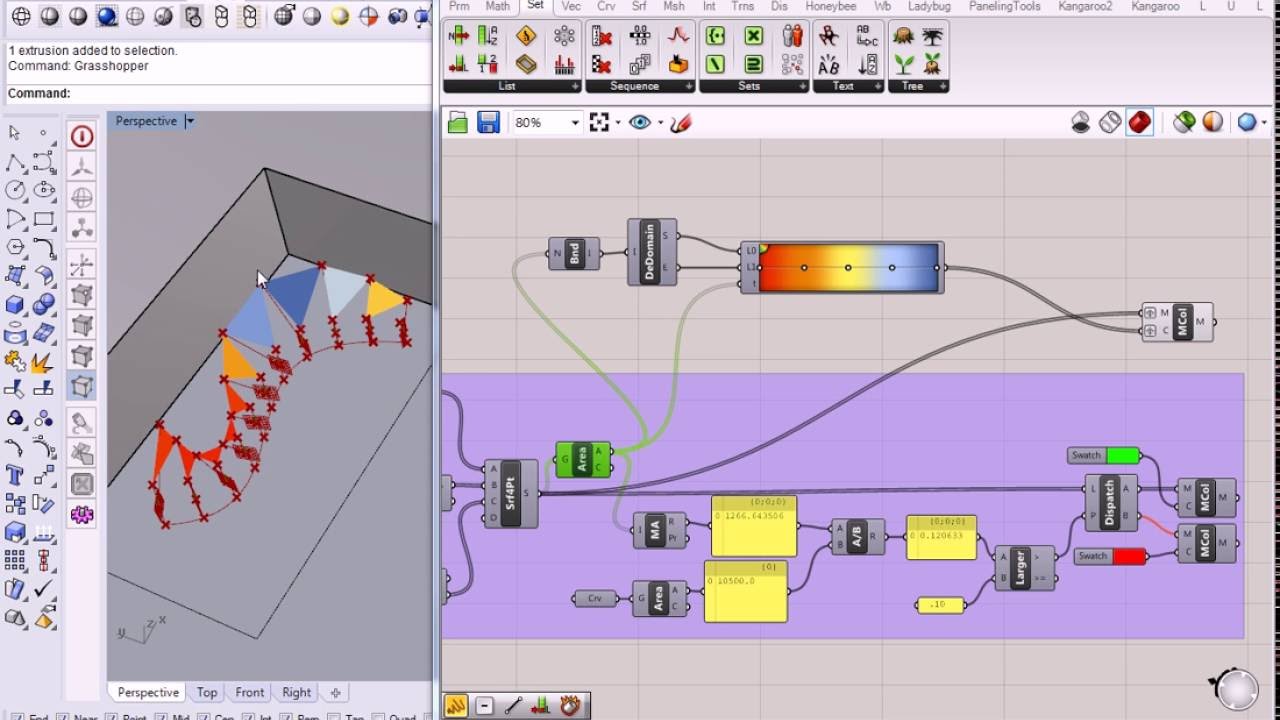The width and height of the screenshot is (1280, 720).
Task: Select the Rhino rectangle tool
Action: click(44, 218)
